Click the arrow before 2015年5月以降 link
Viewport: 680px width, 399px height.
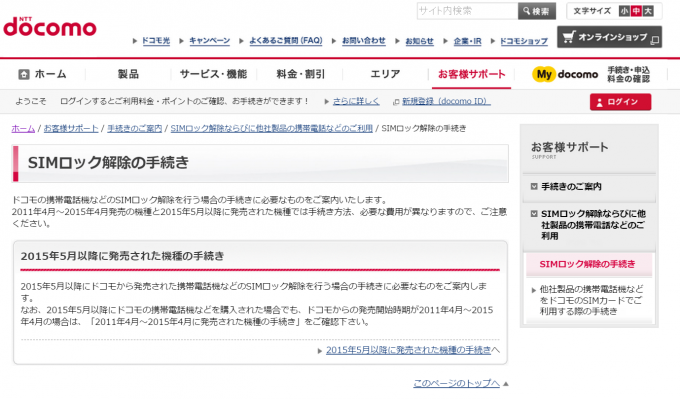pos(320,351)
